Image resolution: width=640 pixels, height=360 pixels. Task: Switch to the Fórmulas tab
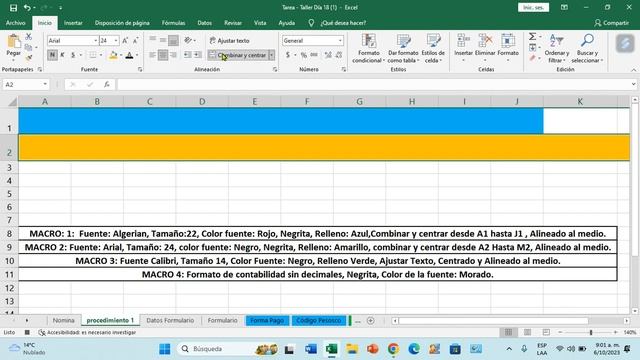173,23
